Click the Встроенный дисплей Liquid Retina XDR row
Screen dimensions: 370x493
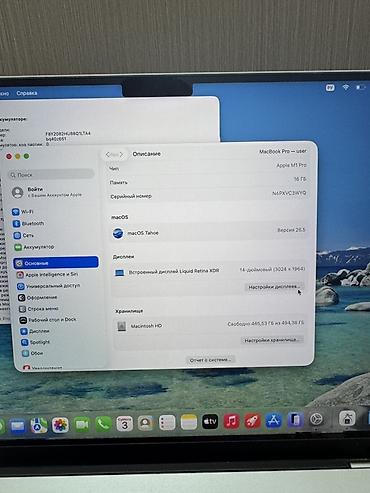click(x=209, y=271)
